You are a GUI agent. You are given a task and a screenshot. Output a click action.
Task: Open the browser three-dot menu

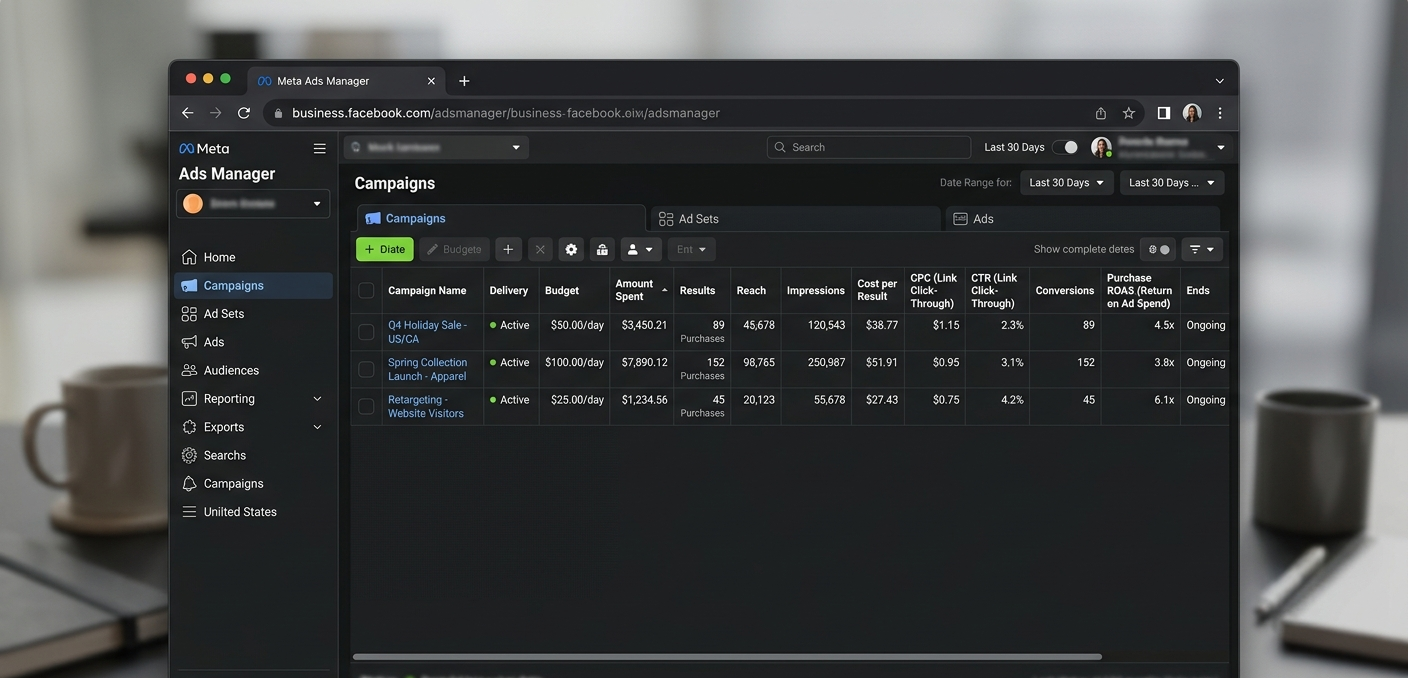coord(1220,113)
